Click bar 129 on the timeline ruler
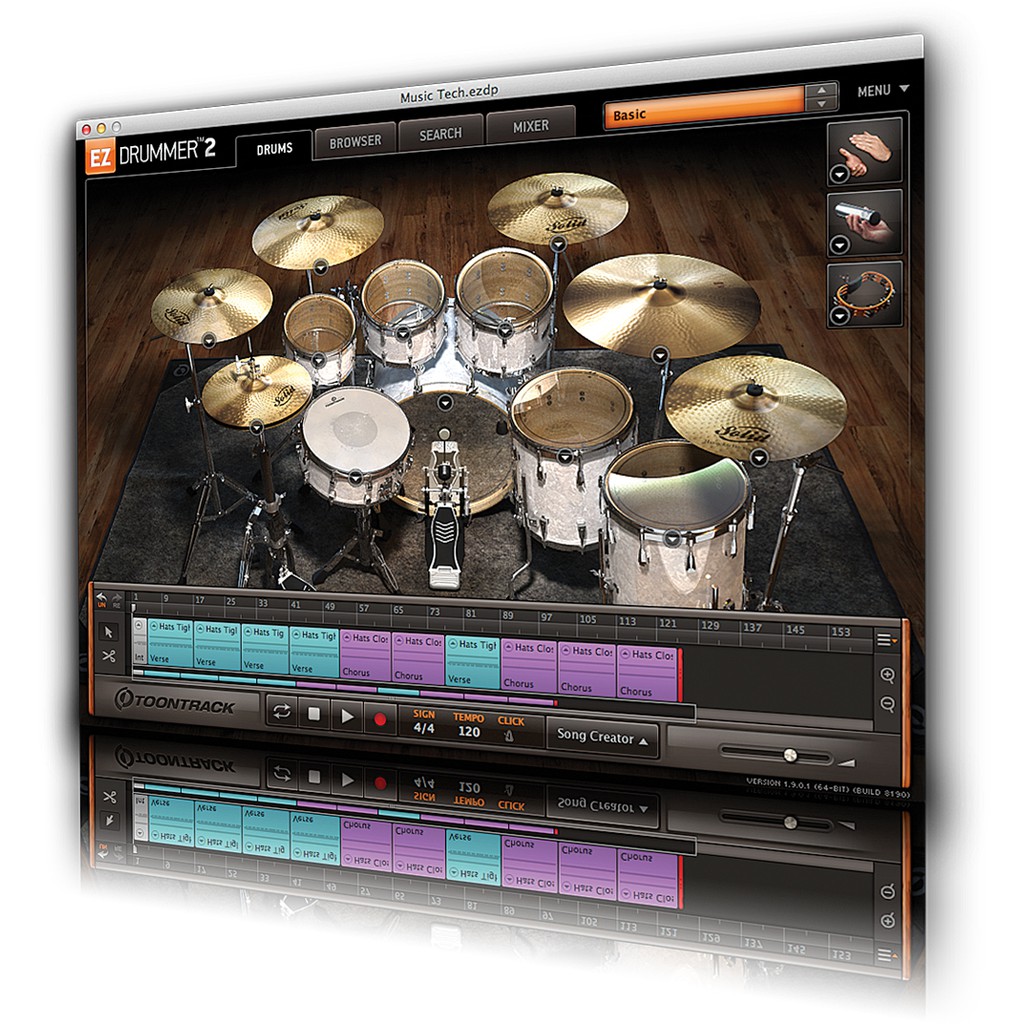The width and height of the screenshot is (1024, 1024). (710, 626)
